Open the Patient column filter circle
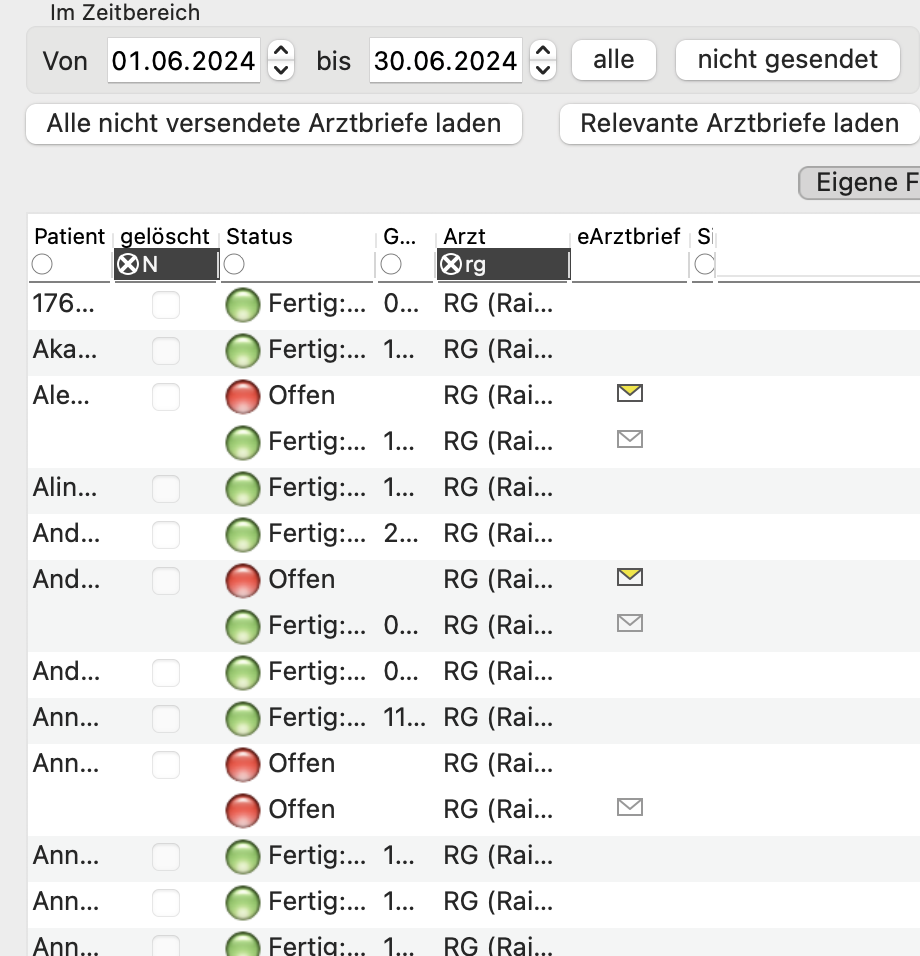This screenshot has width=920, height=956. click(42, 265)
